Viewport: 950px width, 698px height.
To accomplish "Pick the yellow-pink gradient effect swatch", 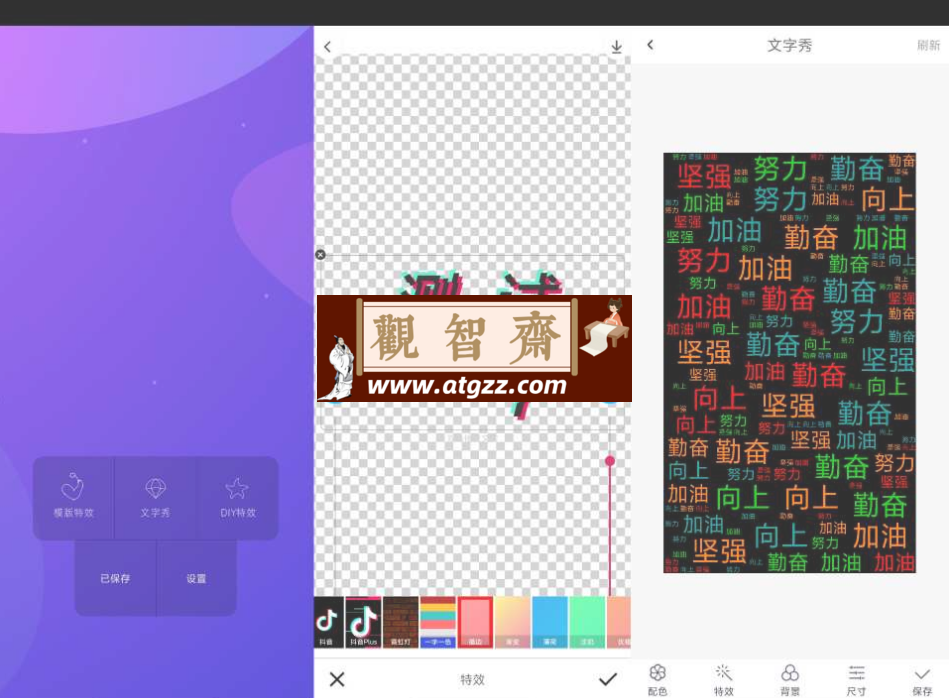I will tap(513, 622).
